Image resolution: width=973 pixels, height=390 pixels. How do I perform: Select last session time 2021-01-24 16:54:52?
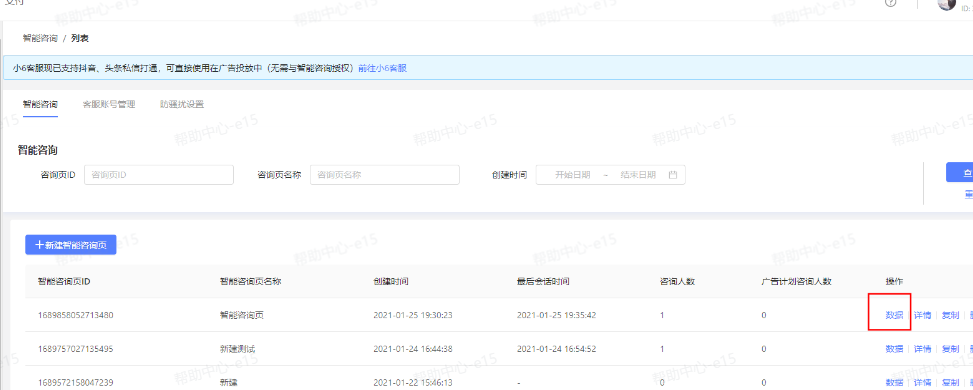[557, 349]
